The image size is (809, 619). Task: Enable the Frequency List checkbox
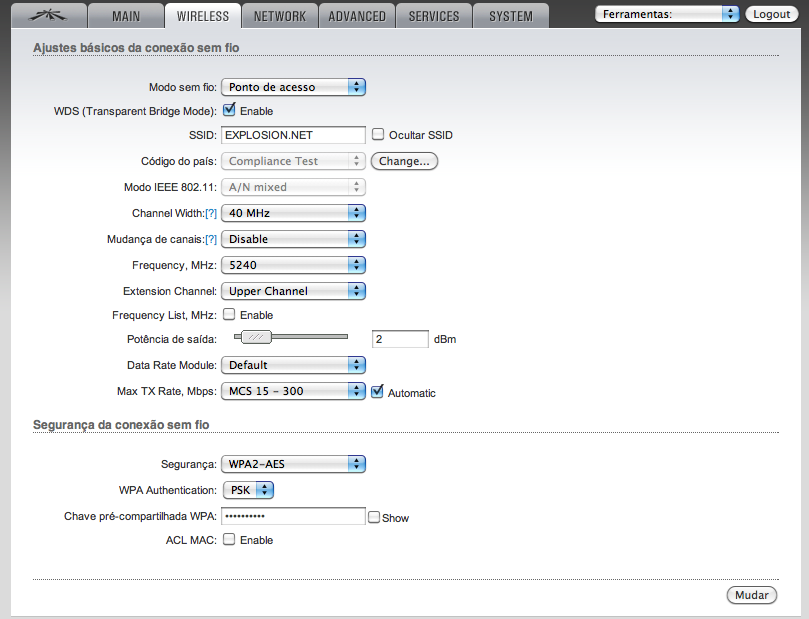point(229,315)
